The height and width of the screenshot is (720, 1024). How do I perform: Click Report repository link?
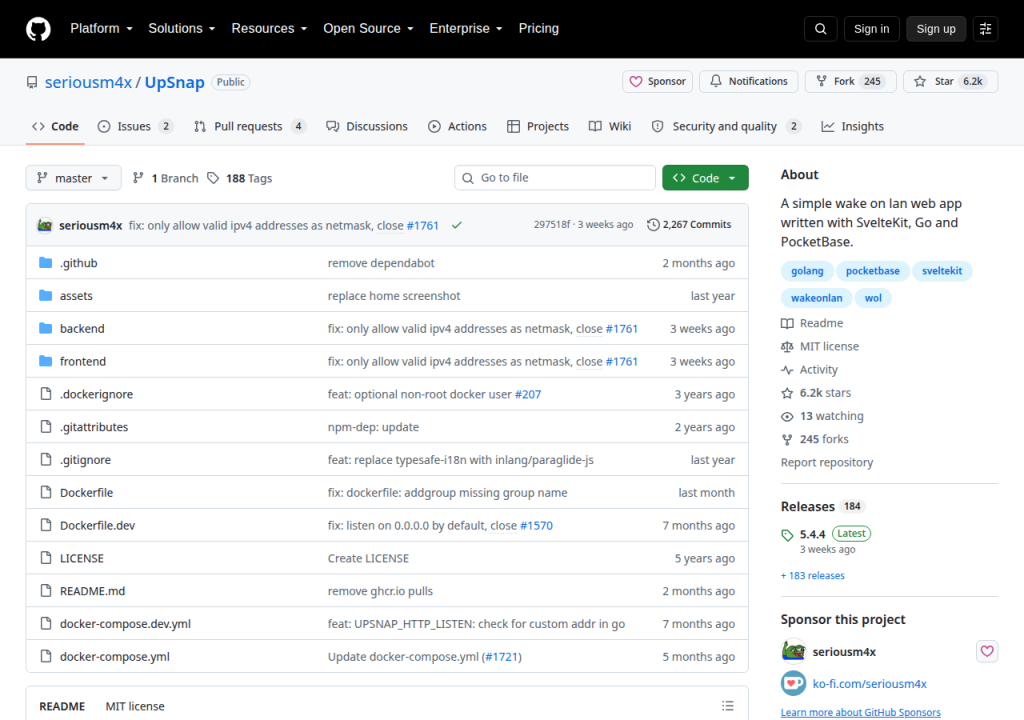[827, 462]
